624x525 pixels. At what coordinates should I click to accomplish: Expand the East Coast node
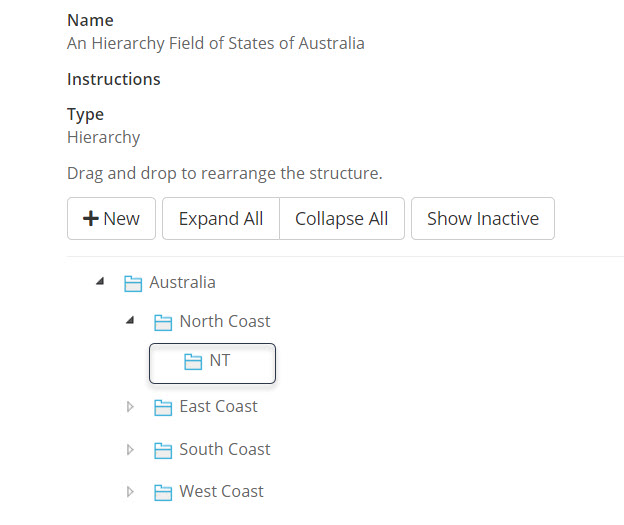pos(130,407)
